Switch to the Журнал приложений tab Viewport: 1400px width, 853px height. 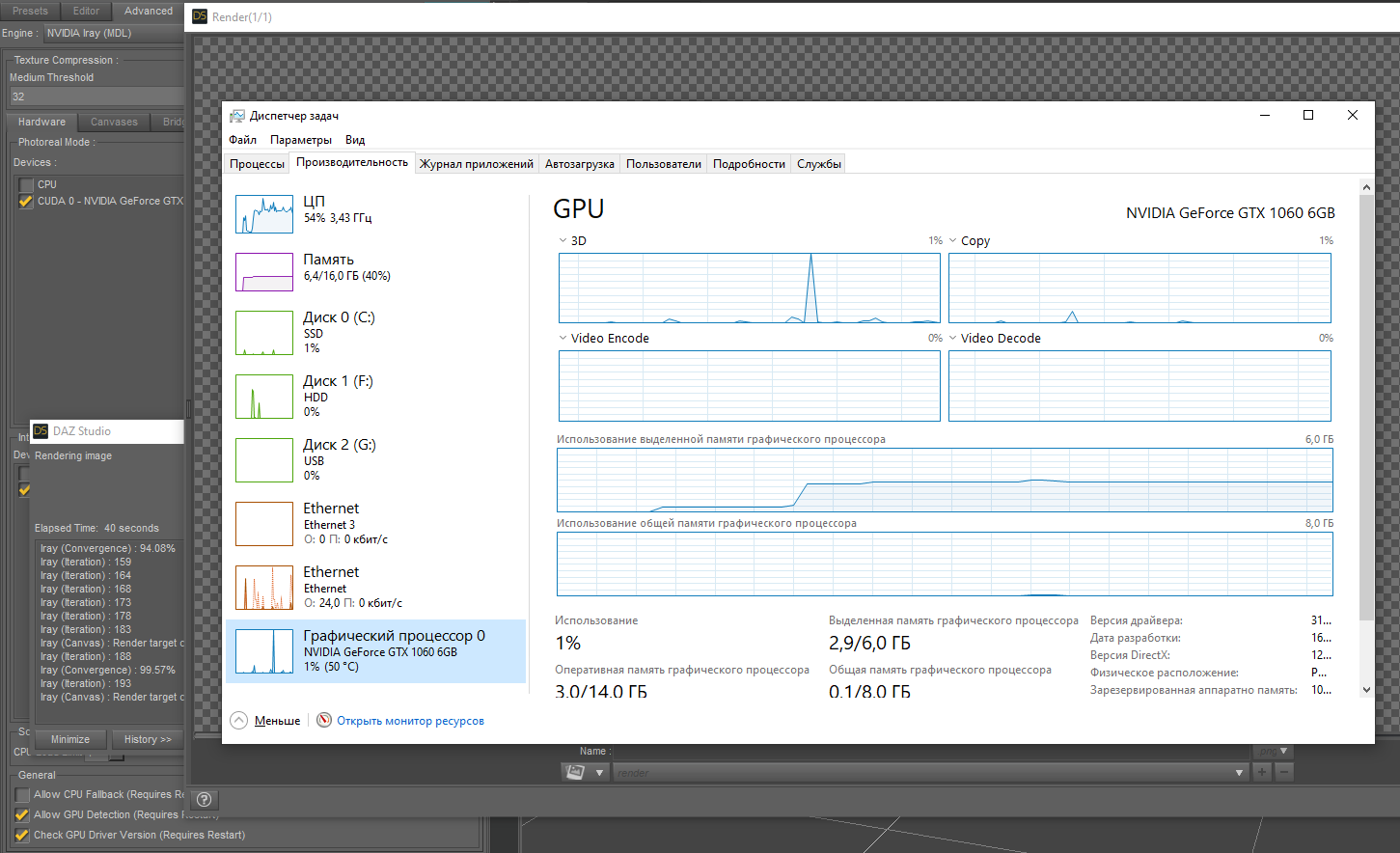[477, 164]
